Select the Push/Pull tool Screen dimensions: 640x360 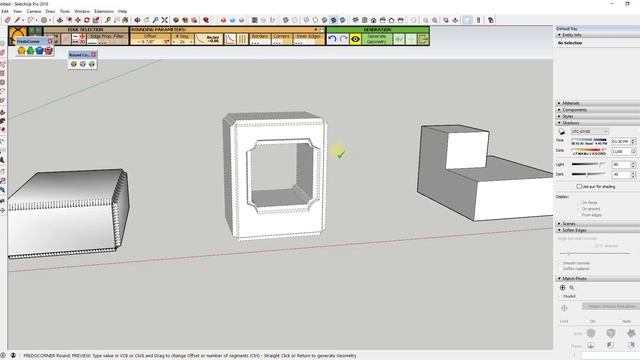click(x=60, y=20)
